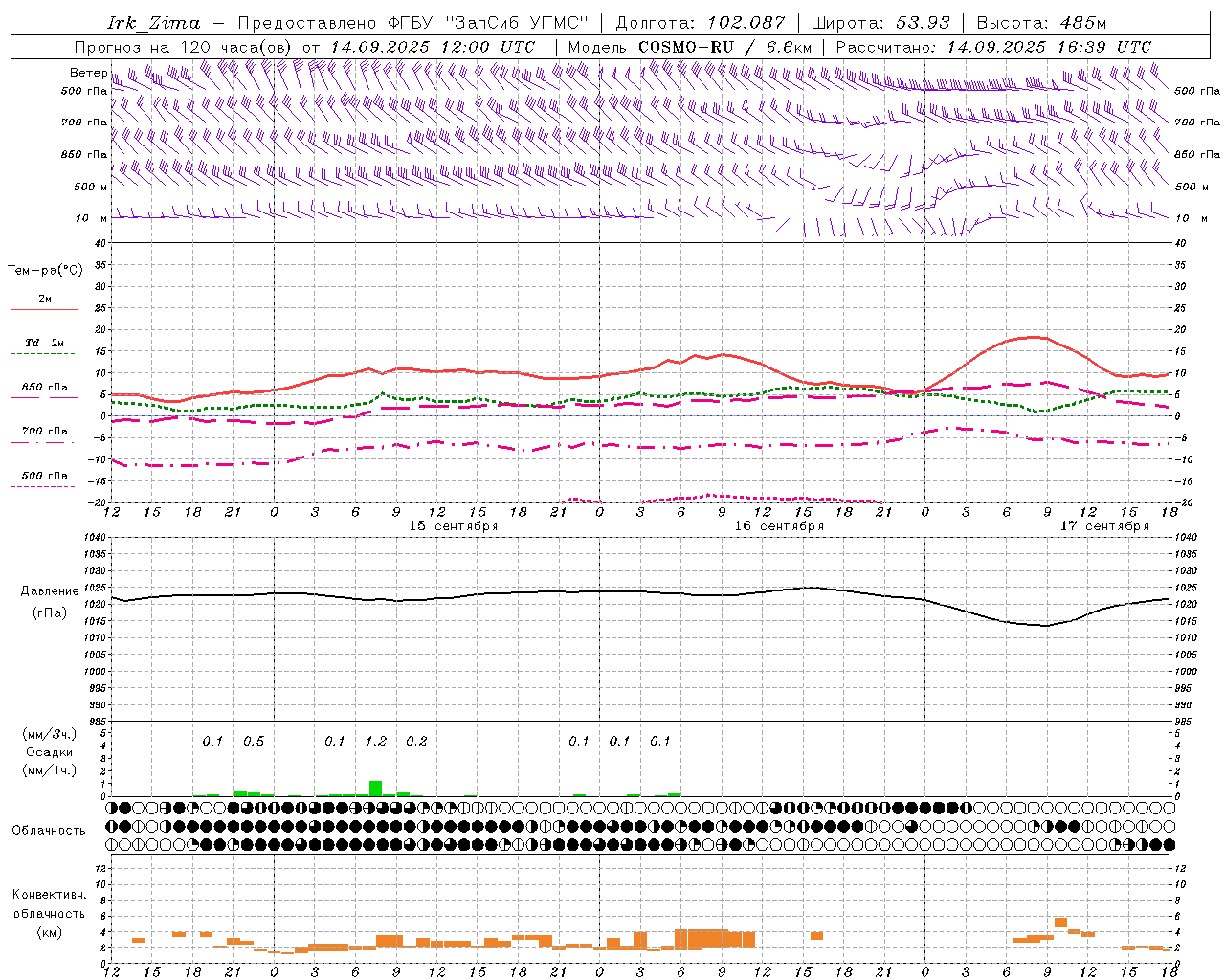Click the red line sample under the "2м" legend
1225x980 pixels.
coord(44,309)
